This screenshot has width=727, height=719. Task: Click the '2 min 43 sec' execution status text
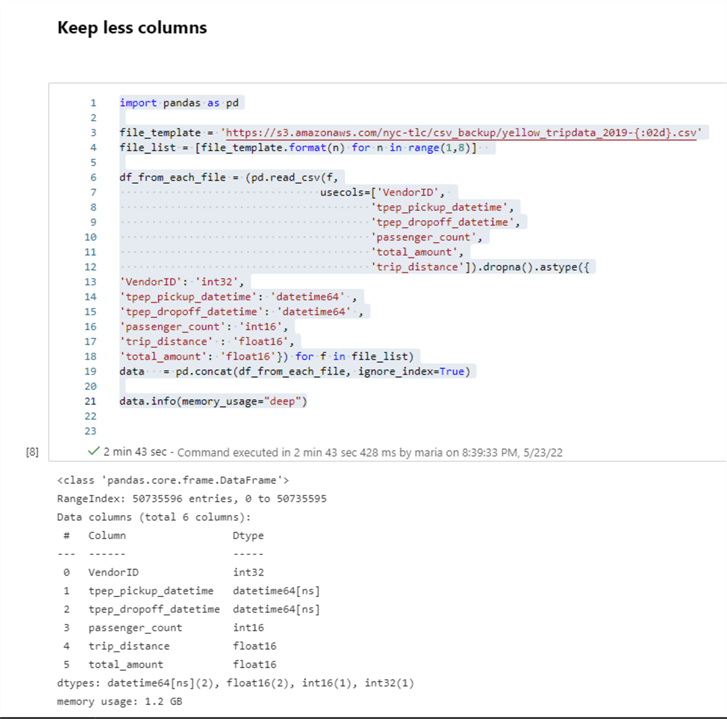[135, 452]
